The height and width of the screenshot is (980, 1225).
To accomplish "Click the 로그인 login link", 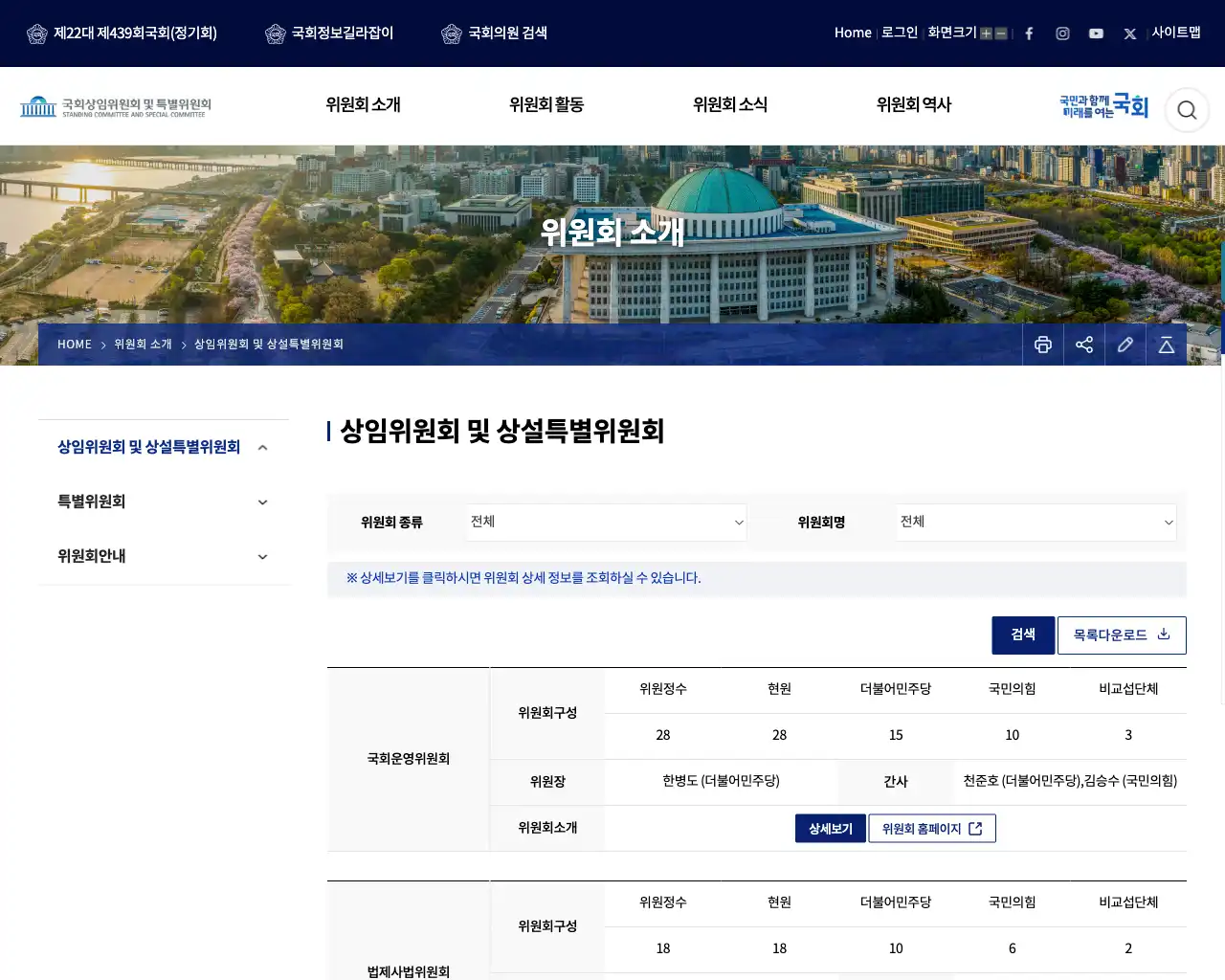I will (900, 33).
